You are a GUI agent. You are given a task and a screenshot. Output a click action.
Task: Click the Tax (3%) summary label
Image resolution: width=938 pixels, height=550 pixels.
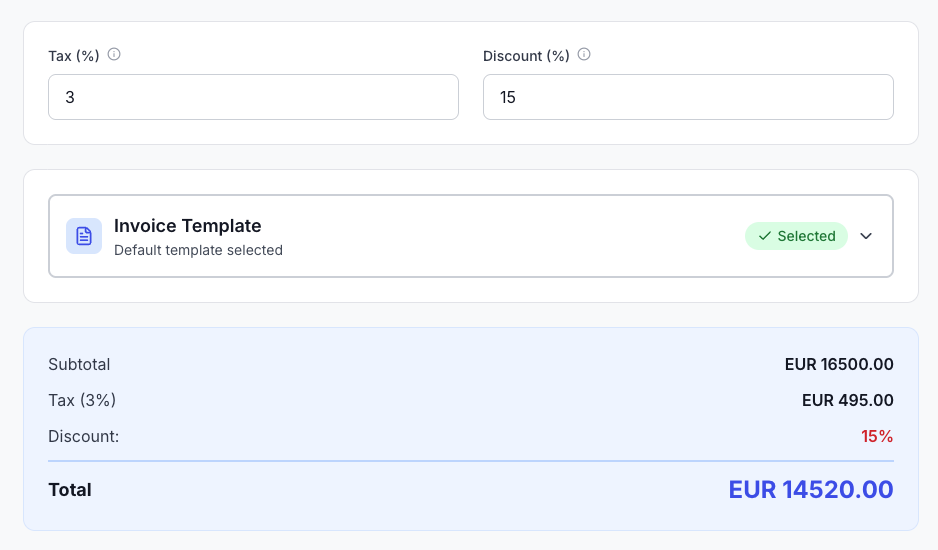(82, 400)
